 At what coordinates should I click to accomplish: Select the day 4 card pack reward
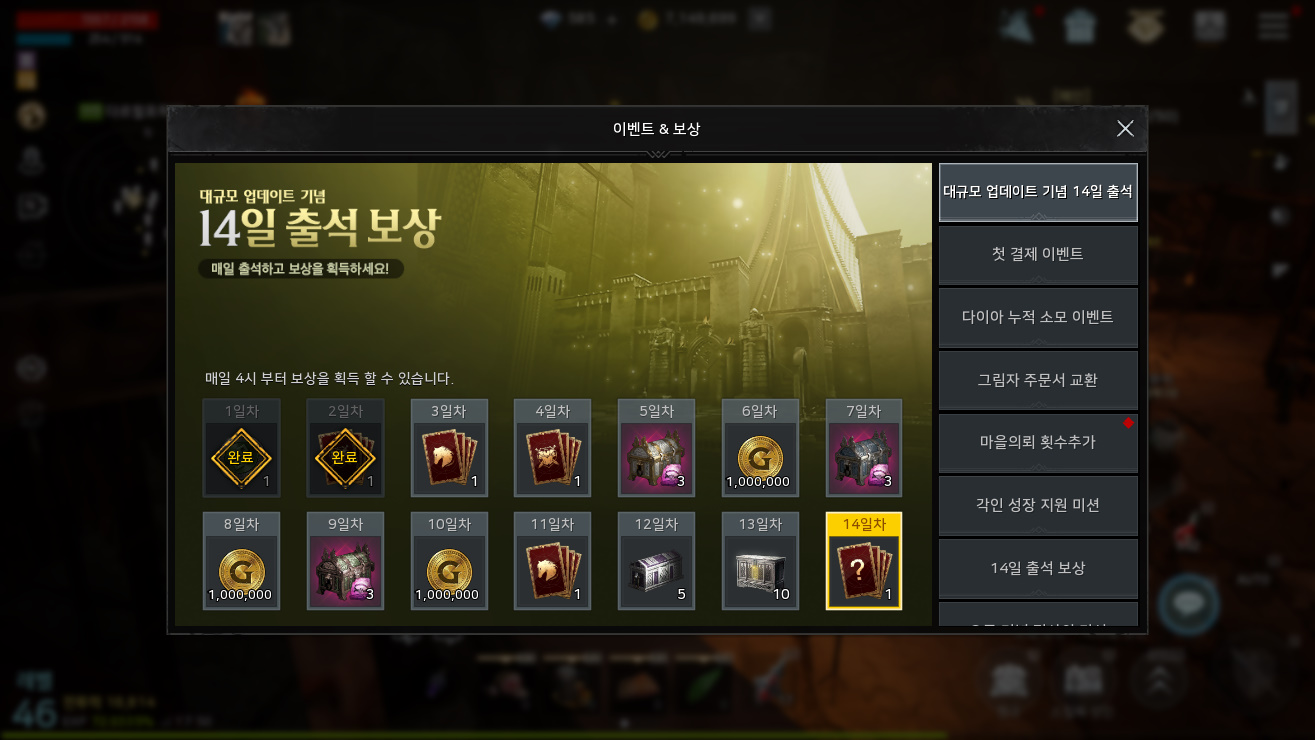click(x=552, y=448)
